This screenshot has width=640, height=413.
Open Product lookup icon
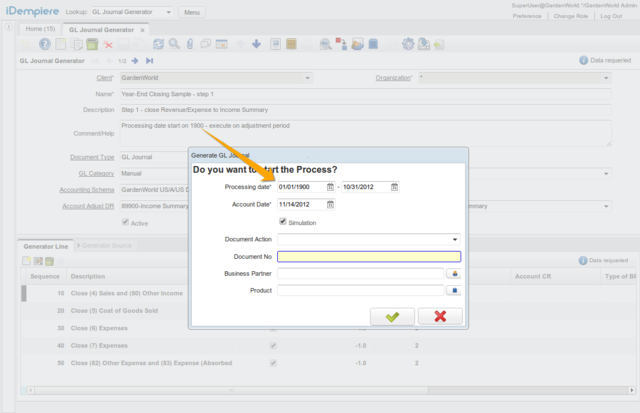(452, 291)
